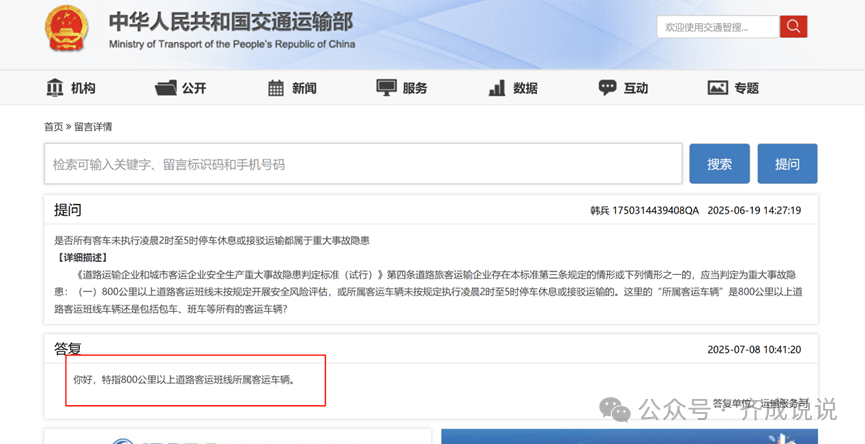Click the 留言详情 breadcrumb text

click(93, 127)
